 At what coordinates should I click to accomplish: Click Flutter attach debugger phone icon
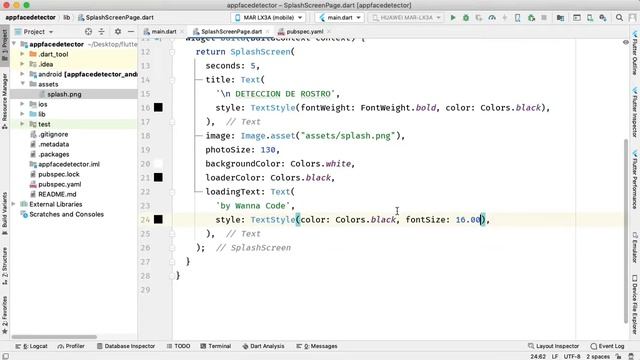[x=518, y=18]
